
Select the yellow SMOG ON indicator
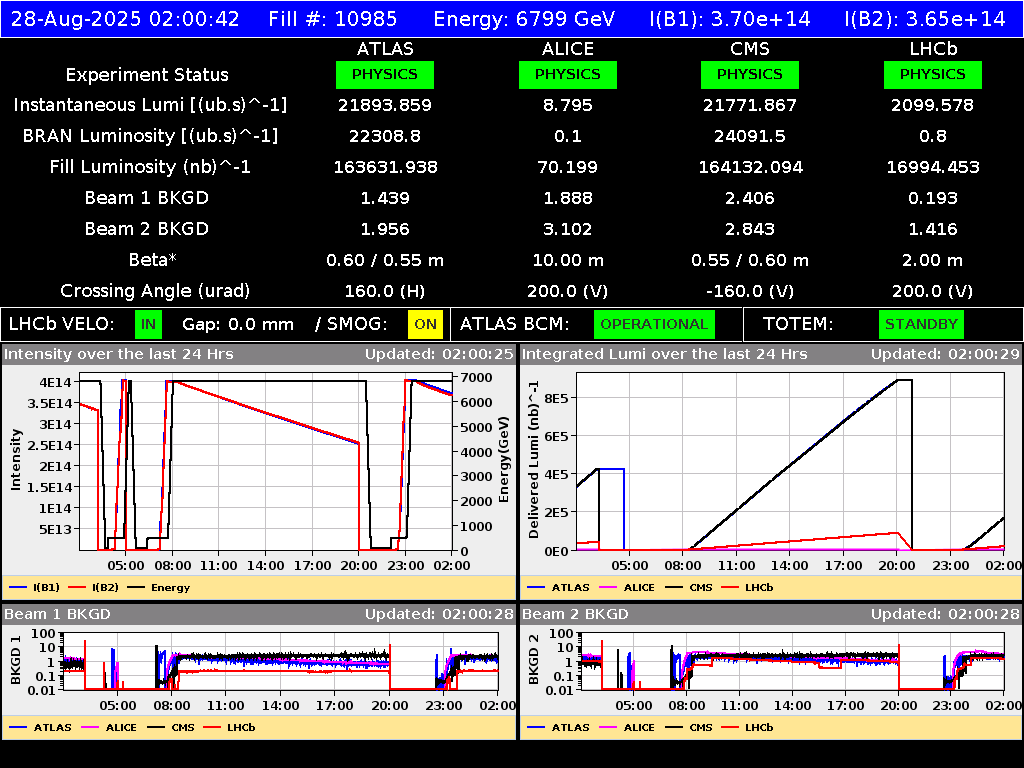coord(425,324)
